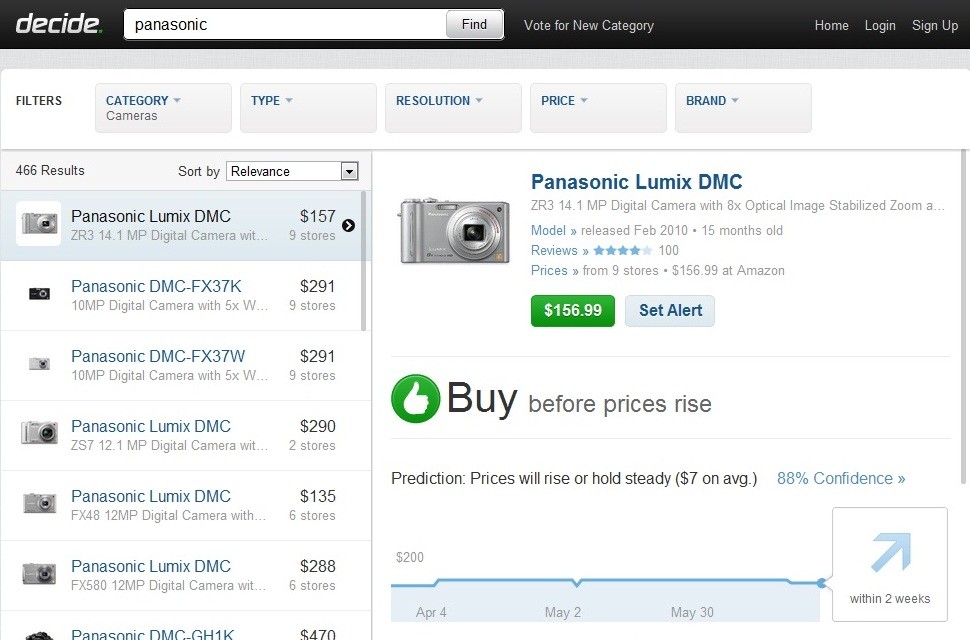Open DMC-FX37W thumbnail in results list
Viewport: 970px width, 640px height.
click(x=39, y=364)
